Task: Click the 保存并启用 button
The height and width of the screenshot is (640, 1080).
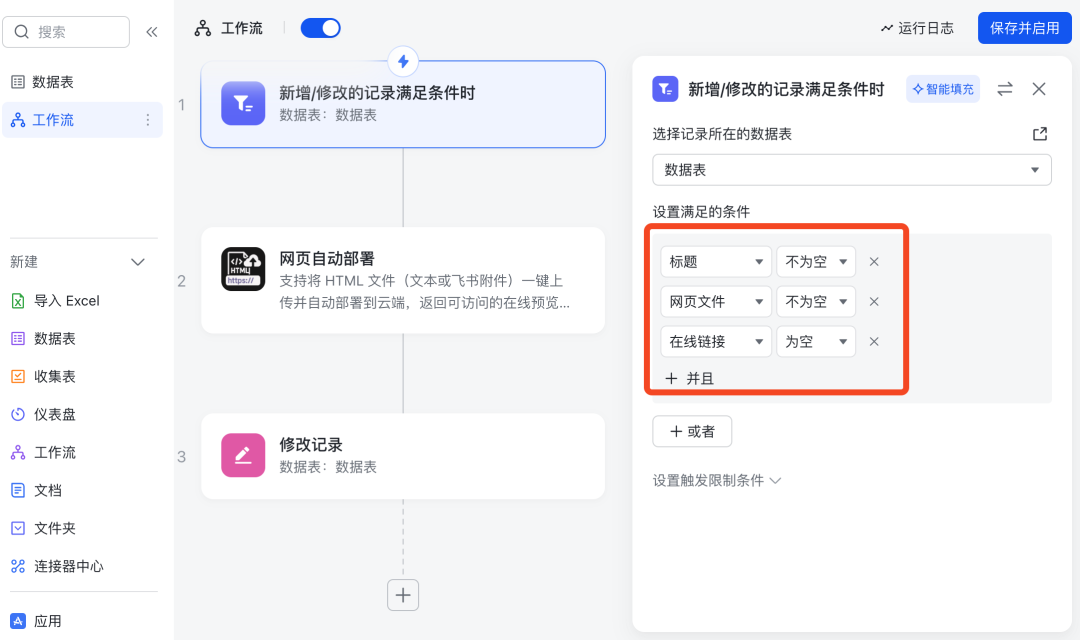Action: [x=1024, y=28]
